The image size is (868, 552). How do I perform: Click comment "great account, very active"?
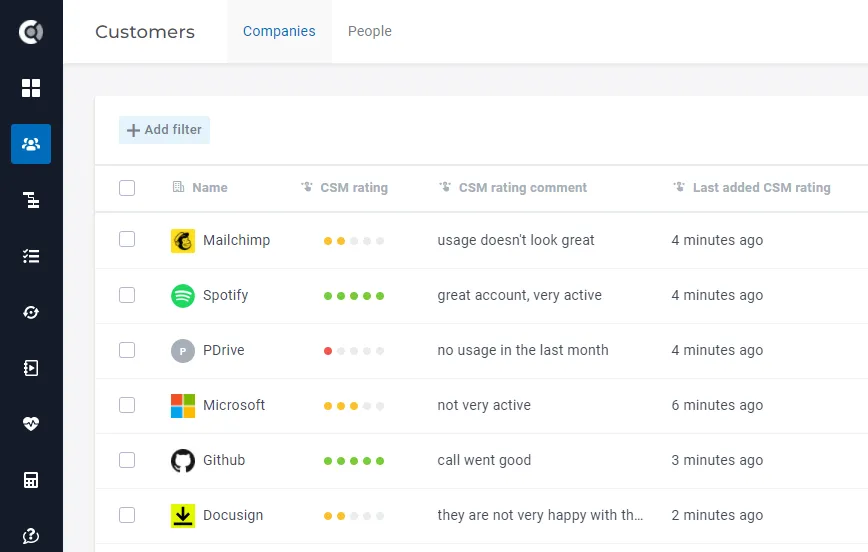(519, 295)
